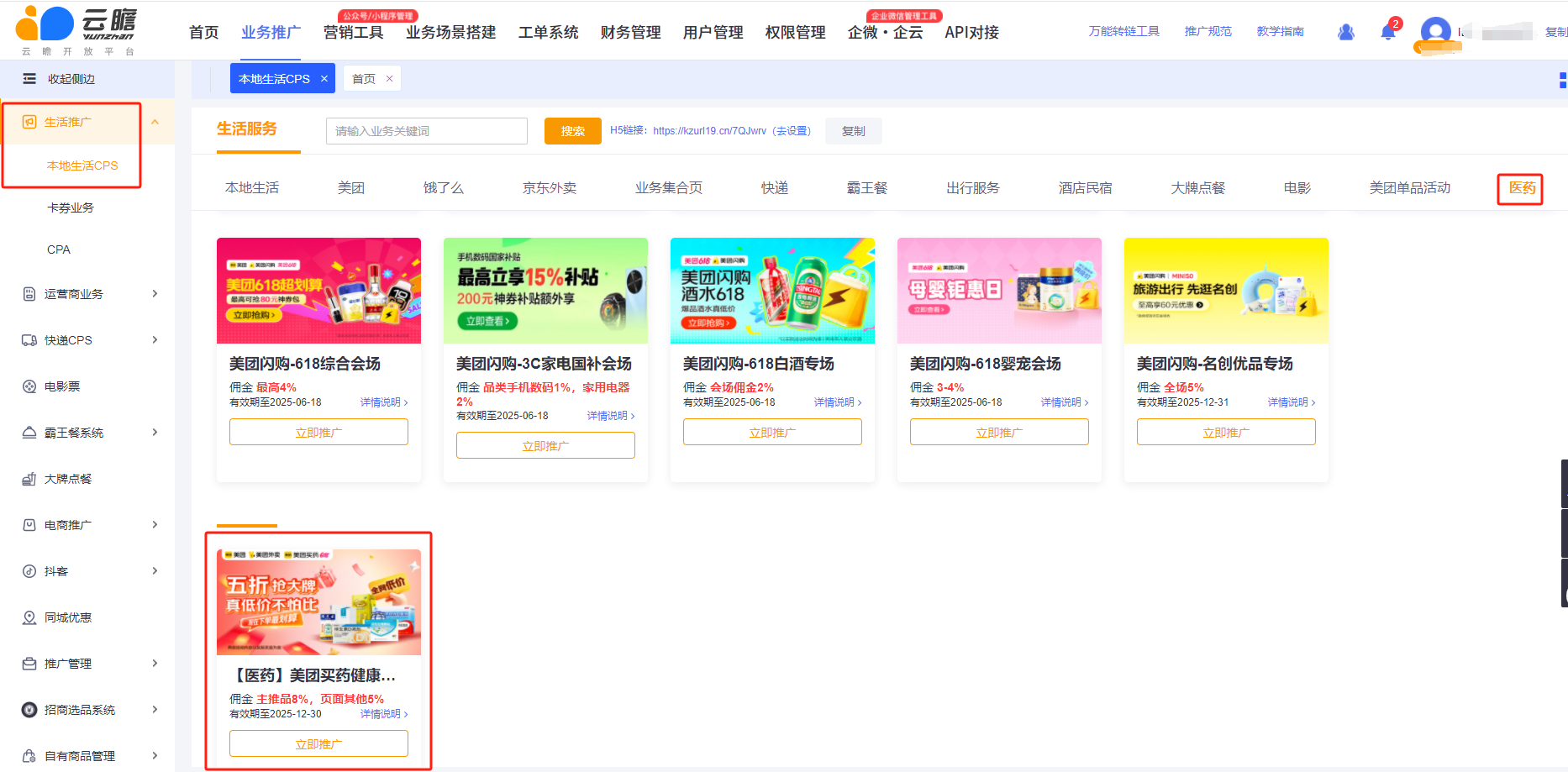Click the 抖客 music icon
Image resolution: width=1568 pixels, height=772 pixels.
29,571
